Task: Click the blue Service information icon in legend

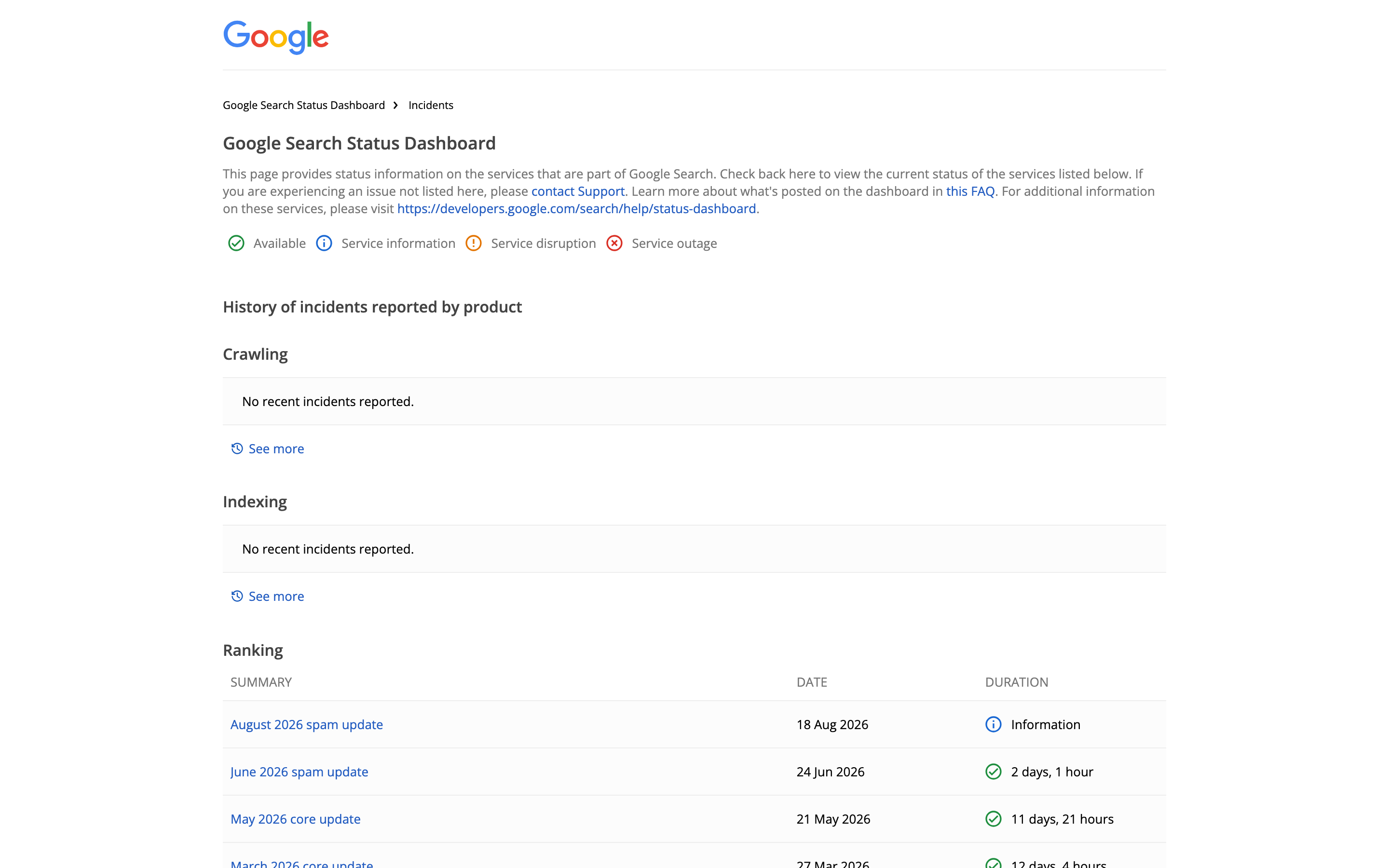Action: [x=324, y=244]
